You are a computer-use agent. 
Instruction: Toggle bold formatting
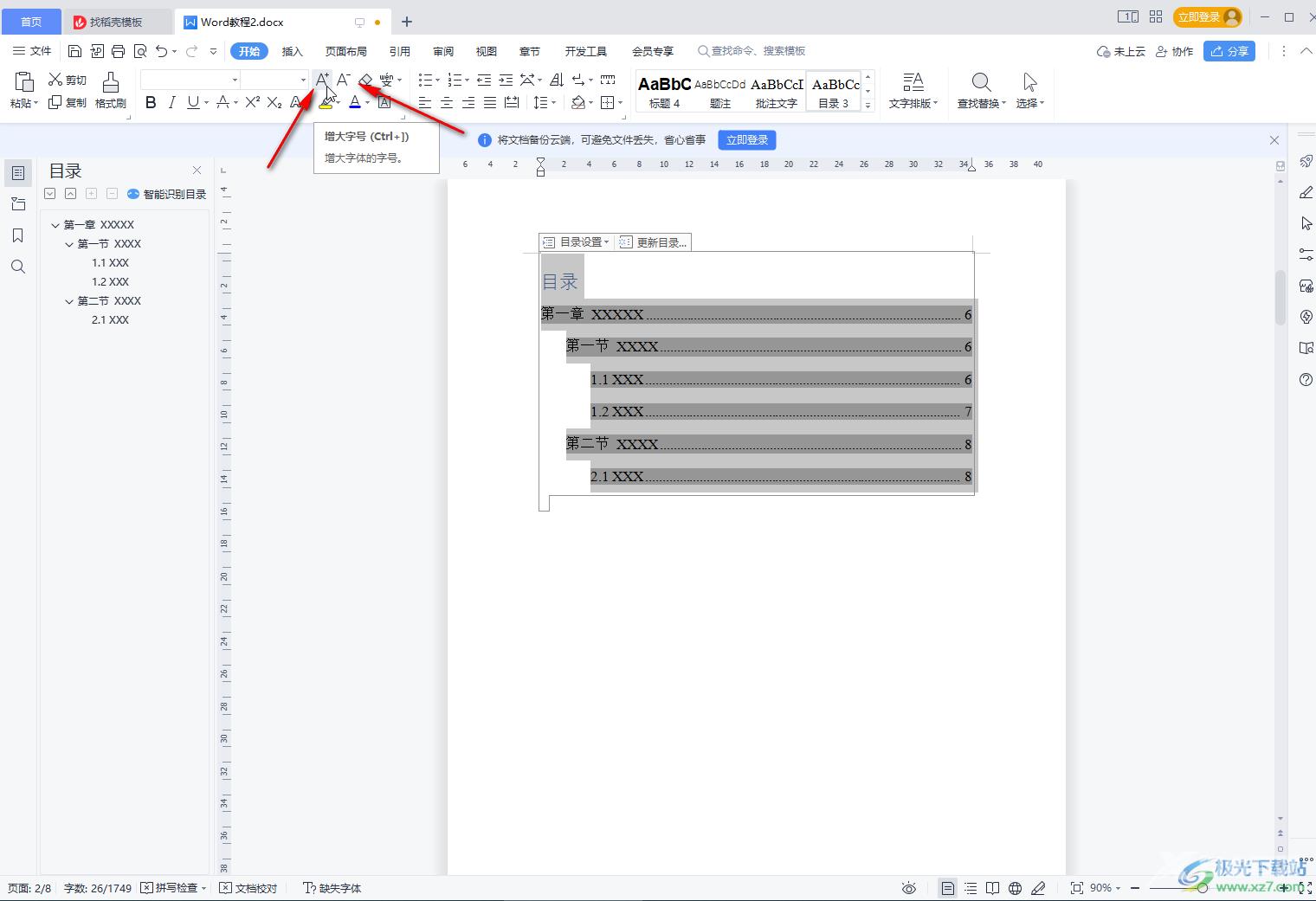click(151, 102)
